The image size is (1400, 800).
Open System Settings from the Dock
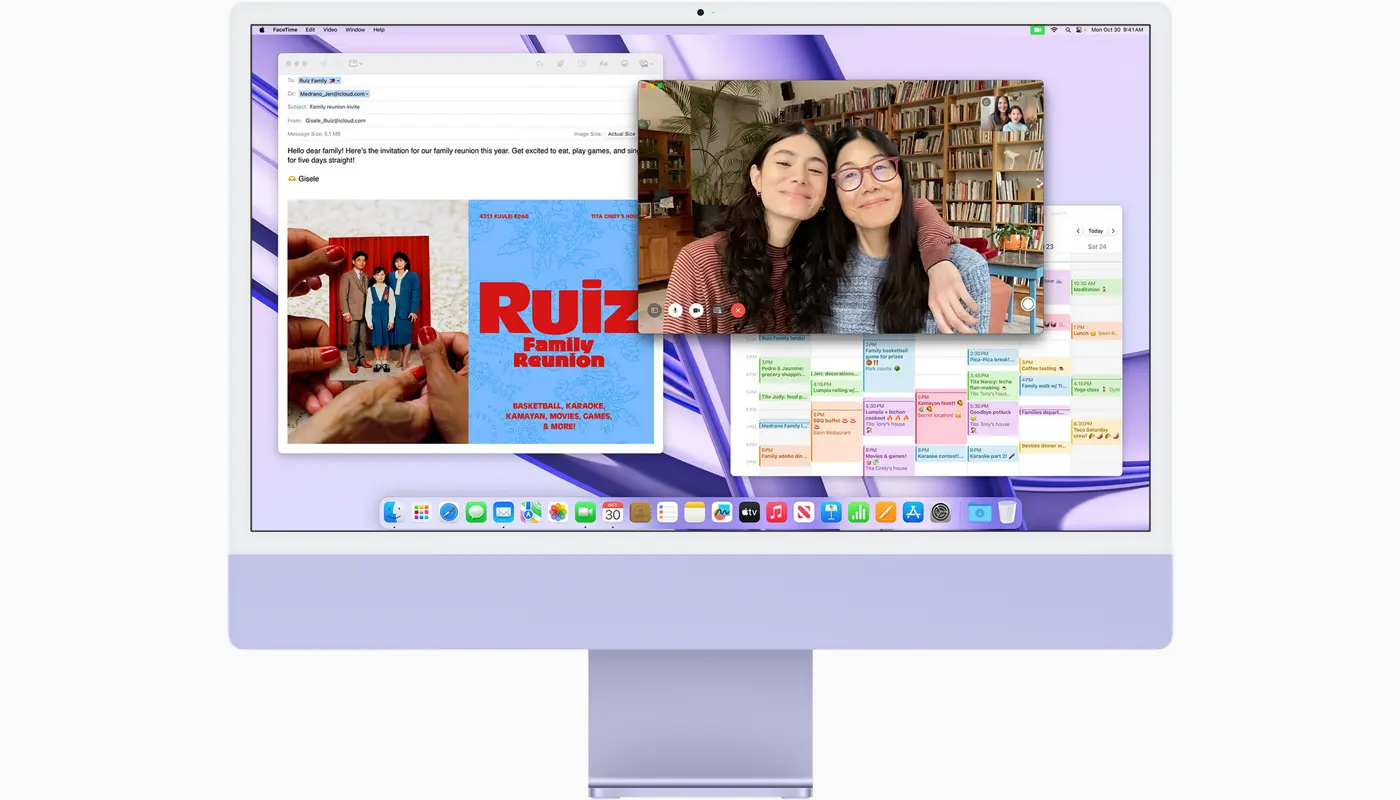(940, 512)
